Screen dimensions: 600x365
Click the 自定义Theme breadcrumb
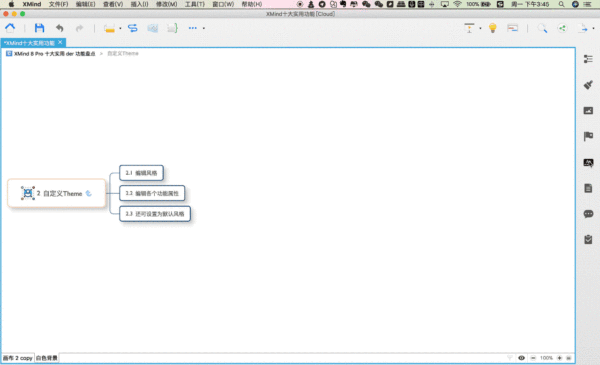click(122, 54)
